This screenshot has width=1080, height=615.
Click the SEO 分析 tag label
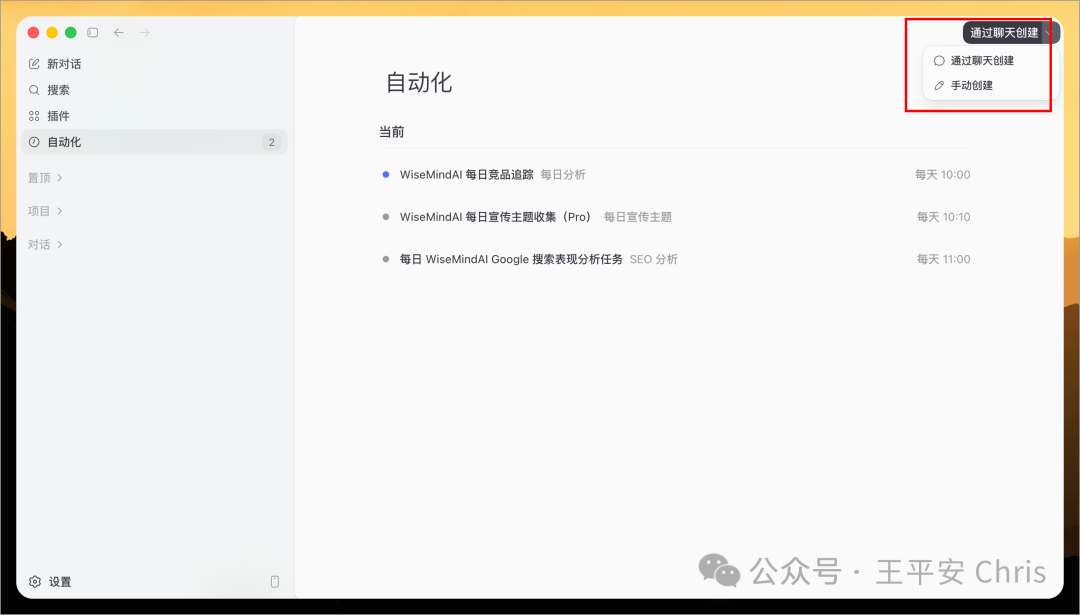(x=654, y=260)
